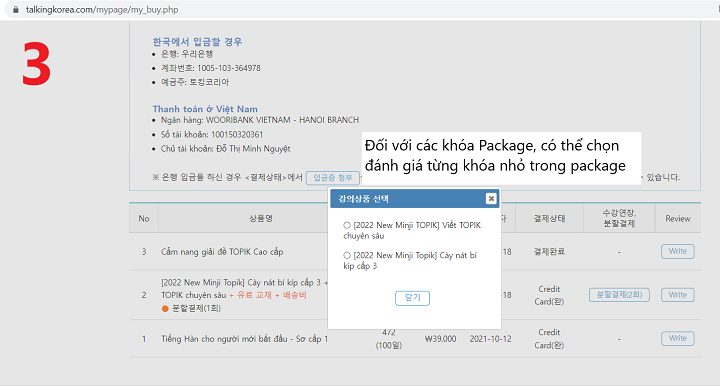Click the 닫기 button in the popup
The height and width of the screenshot is (386, 720).
[412, 298]
